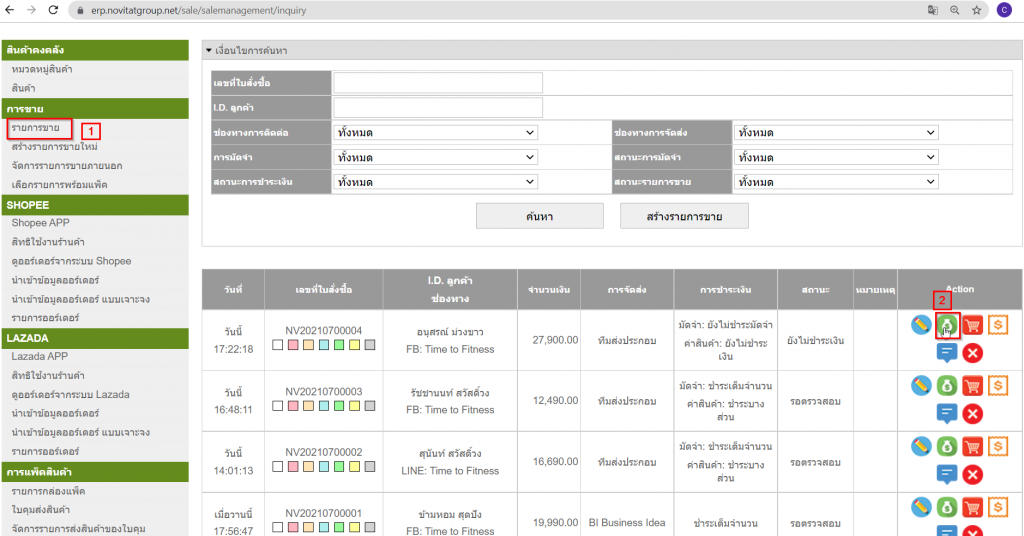The width and height of the screenshot is (1024, 536).
Task: Expand the สถานะรายการขาย dropdown
Action: pyautogui.click(x=836, y=182)
